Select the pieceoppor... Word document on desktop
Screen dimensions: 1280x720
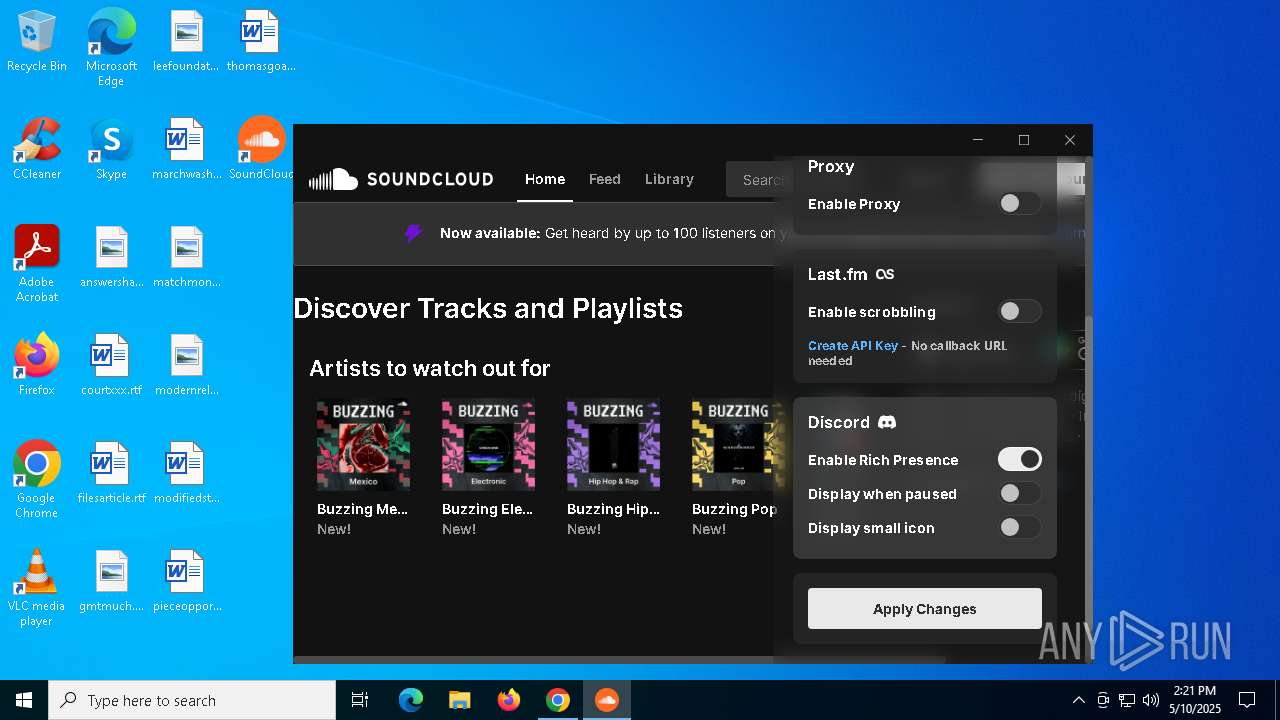pyautogui.click(x=186, y=581)
